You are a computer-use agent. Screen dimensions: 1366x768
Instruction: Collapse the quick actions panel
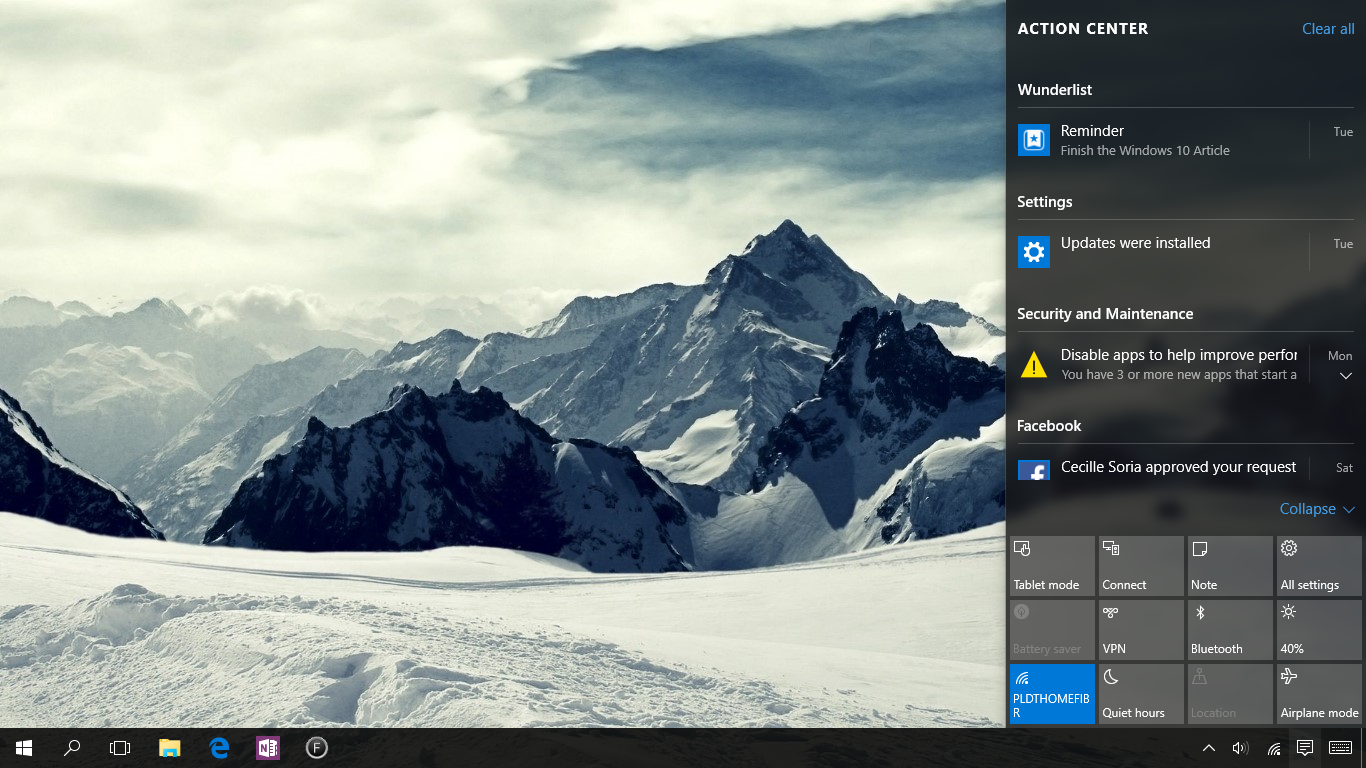[x=1317, y=509]
